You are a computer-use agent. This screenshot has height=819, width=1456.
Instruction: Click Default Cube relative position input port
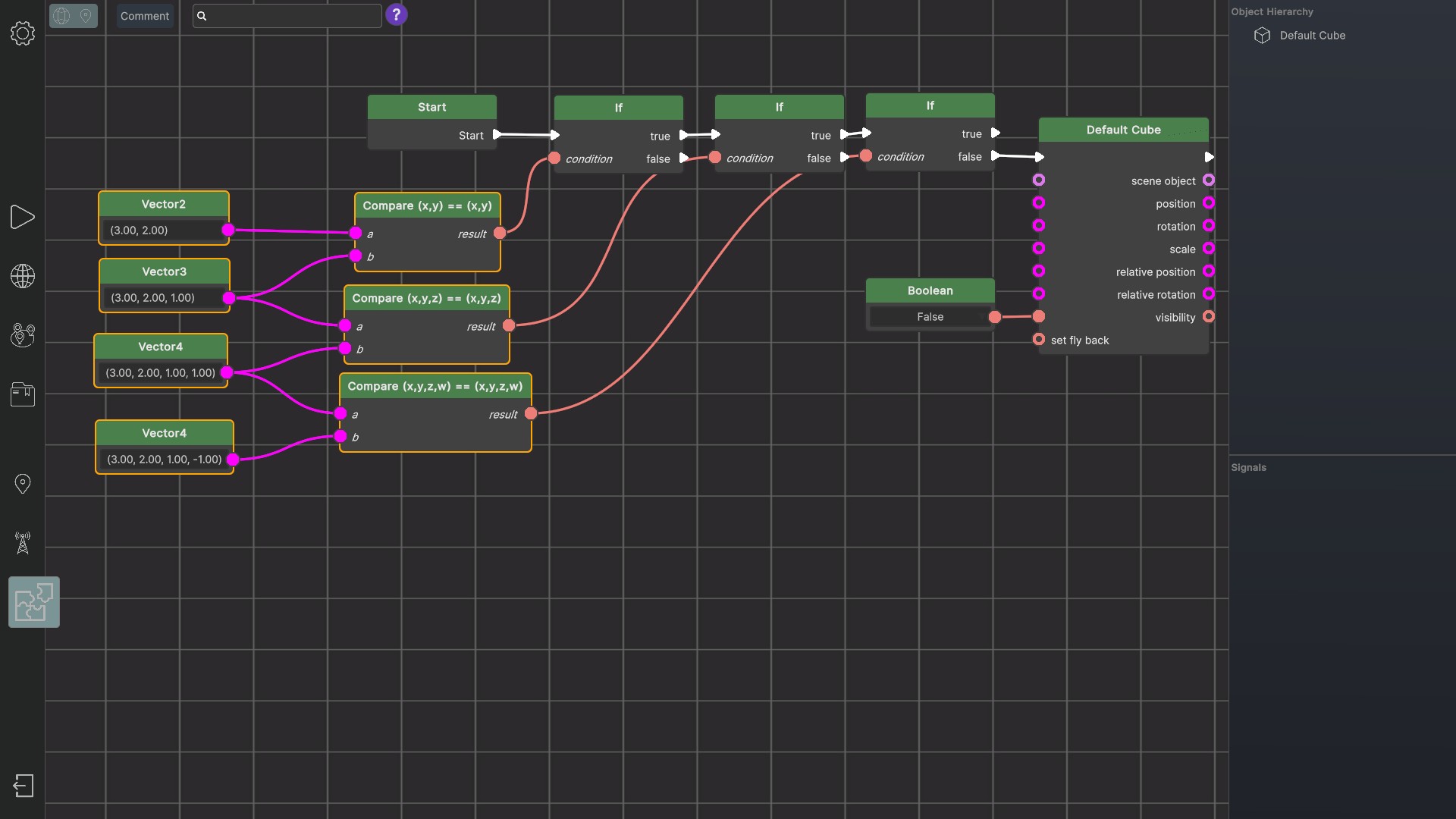point(1039,271)
